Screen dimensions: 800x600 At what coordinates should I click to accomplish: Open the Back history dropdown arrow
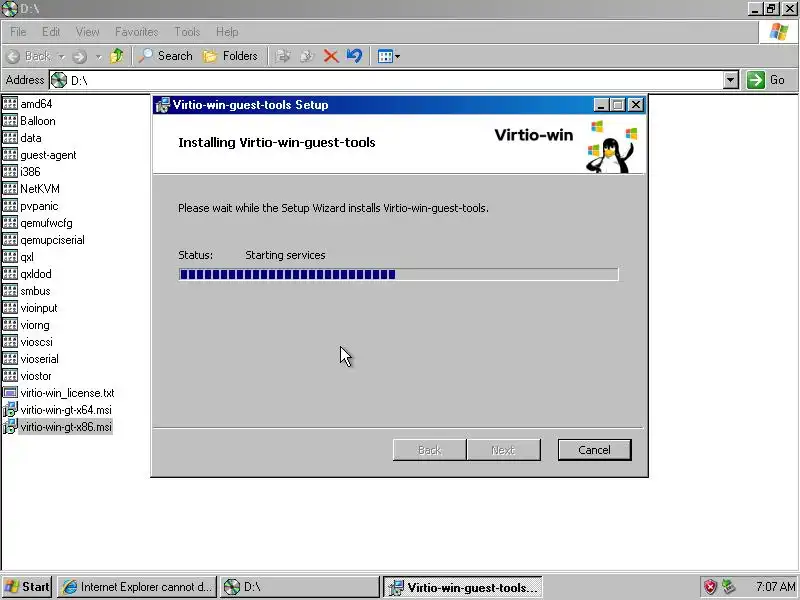pyautogui.click(x=61, y=56)
